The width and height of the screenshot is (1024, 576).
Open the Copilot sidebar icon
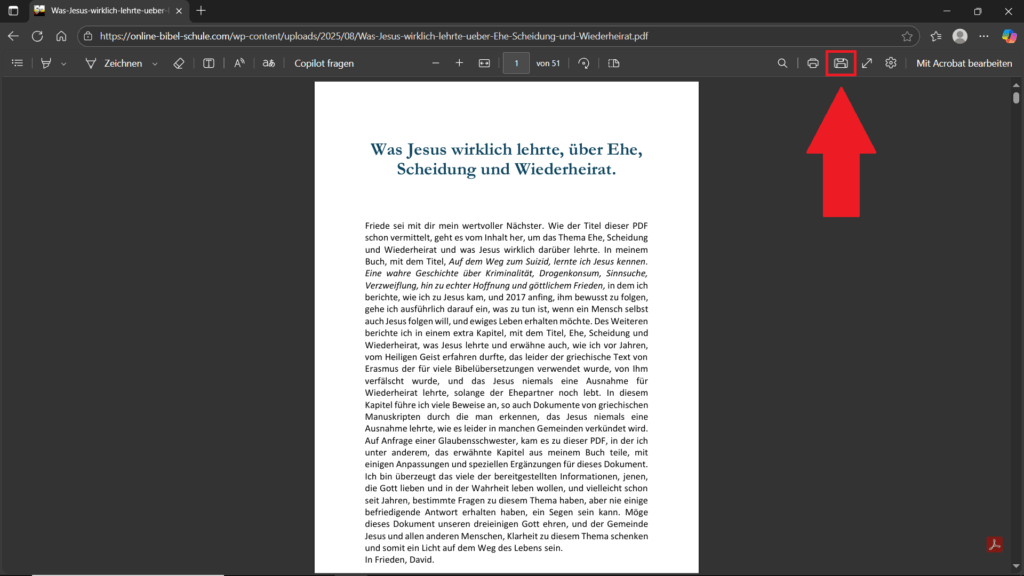point(1009,37)
